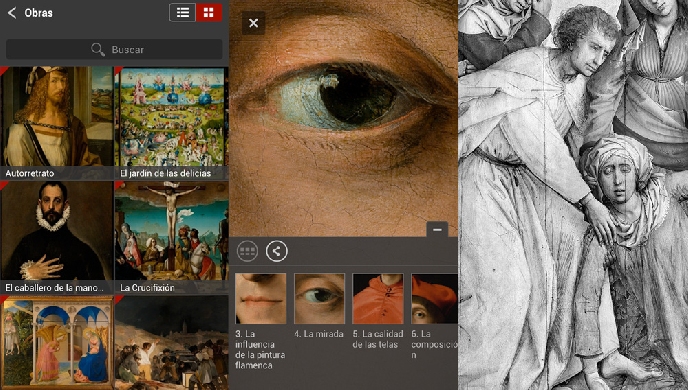Click the 'Obras' header title

tap(39, 13)
